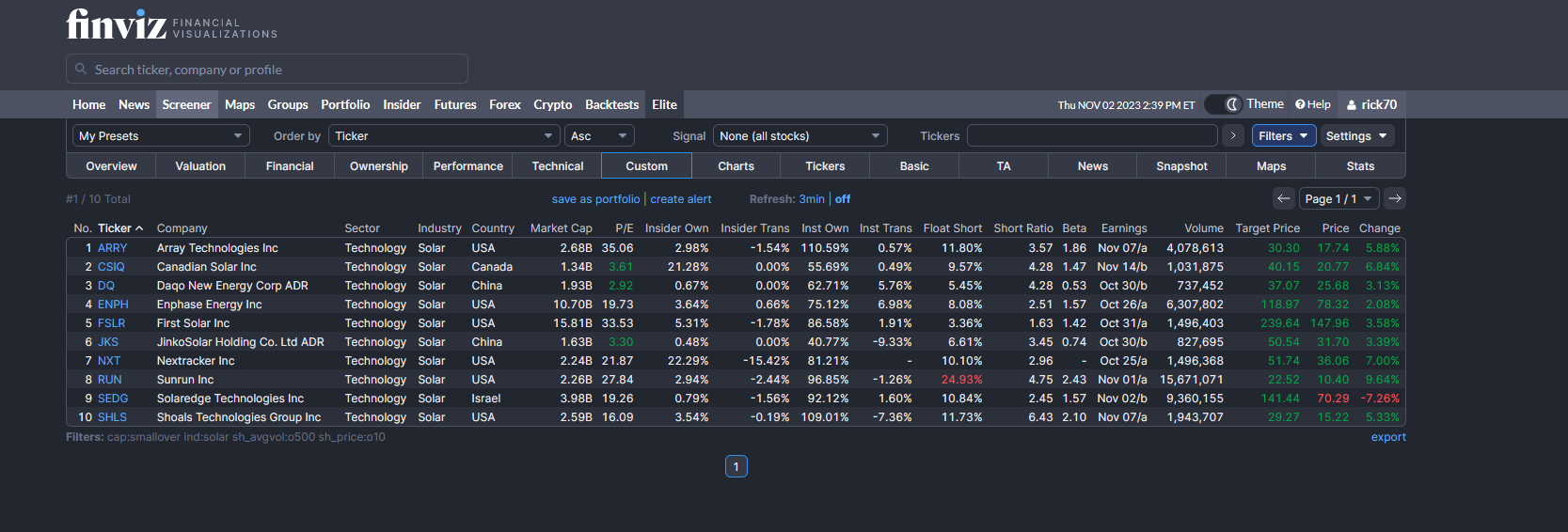This screenshot has height=532, width=1568.
Task: Open the Order by Ticker dropdown
Action: pos(444,135)
